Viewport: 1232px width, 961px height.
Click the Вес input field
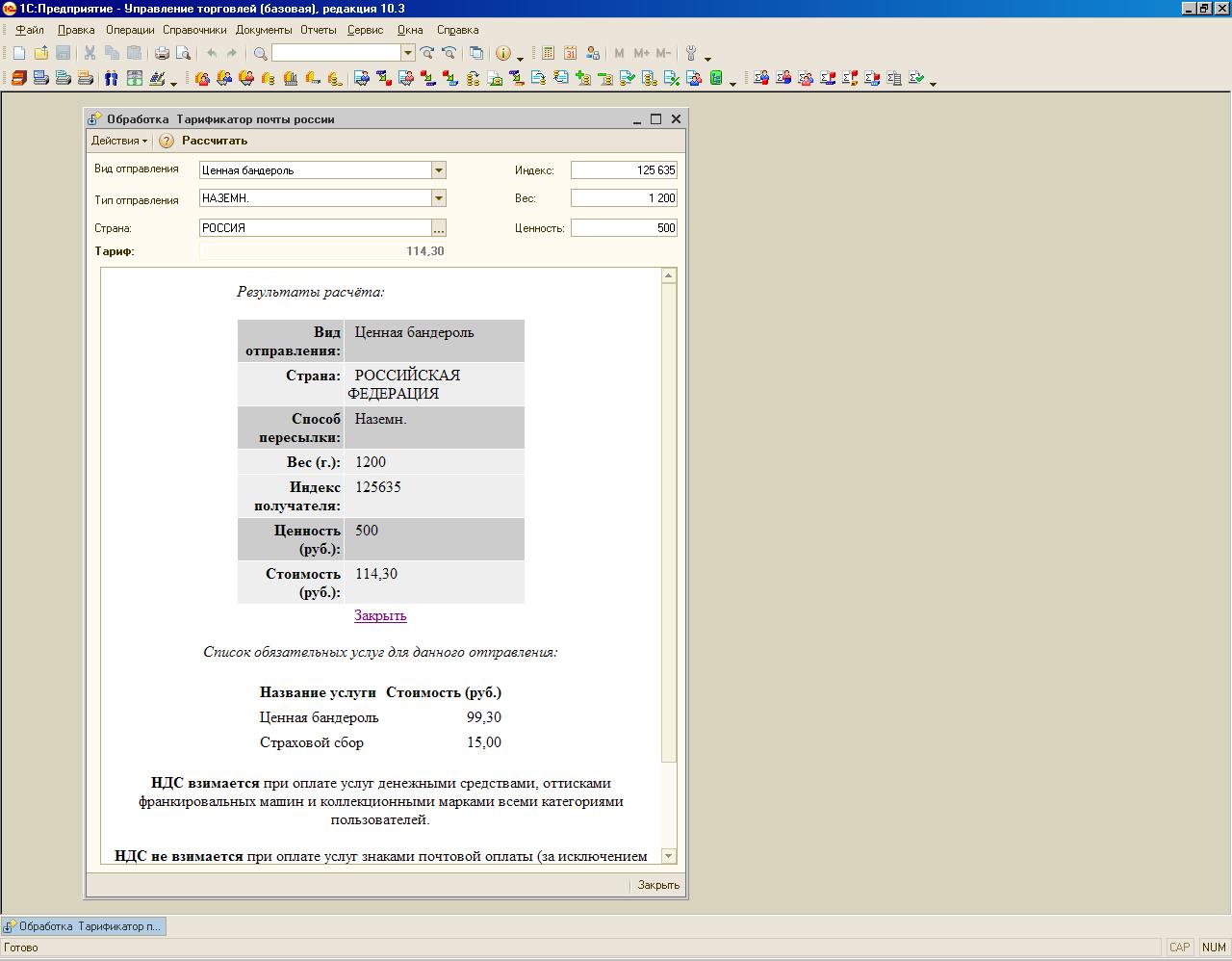pyautogui.click(x=624, y=198)
